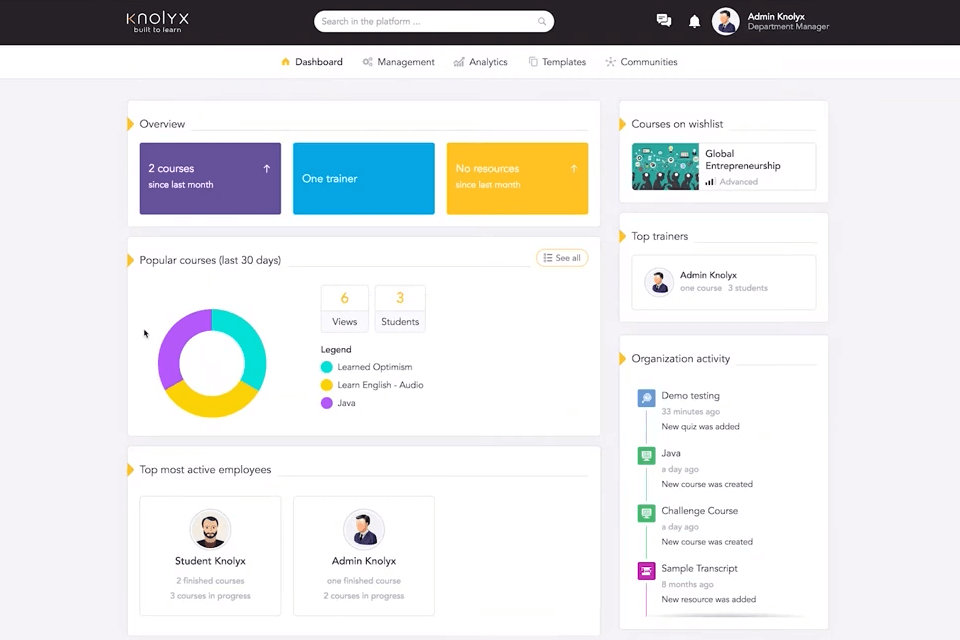
Task: Click the Java course activity icon
Action: tap(647, 456)
